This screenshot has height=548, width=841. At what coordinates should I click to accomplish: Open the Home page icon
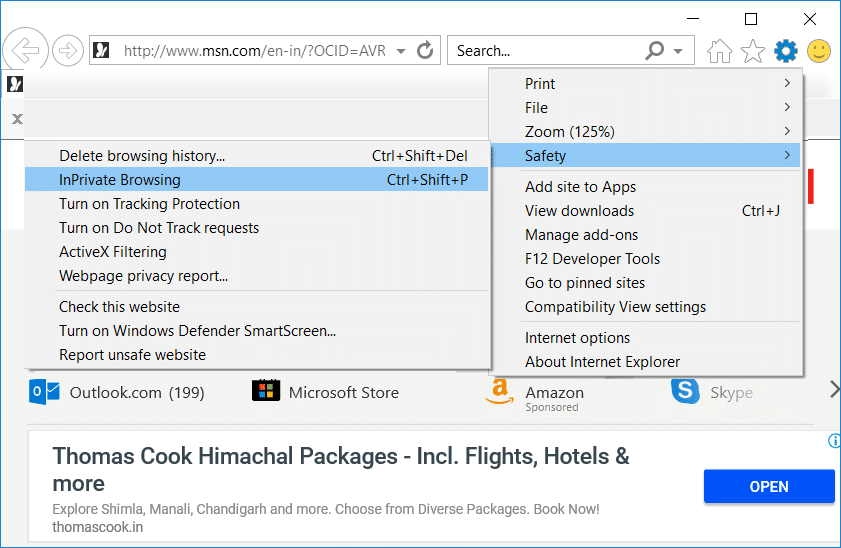pyautogui.click(x=719, y=51)
